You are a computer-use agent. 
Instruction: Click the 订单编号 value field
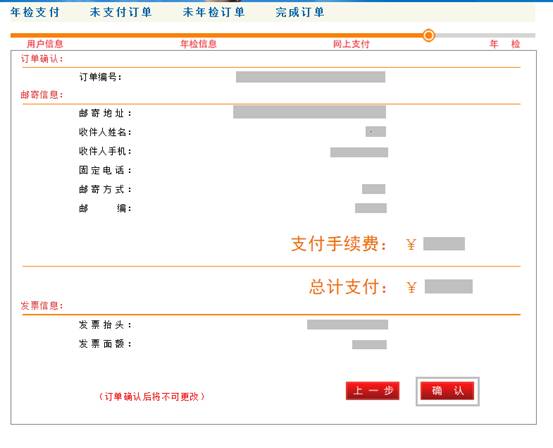[x=310, y=77]
